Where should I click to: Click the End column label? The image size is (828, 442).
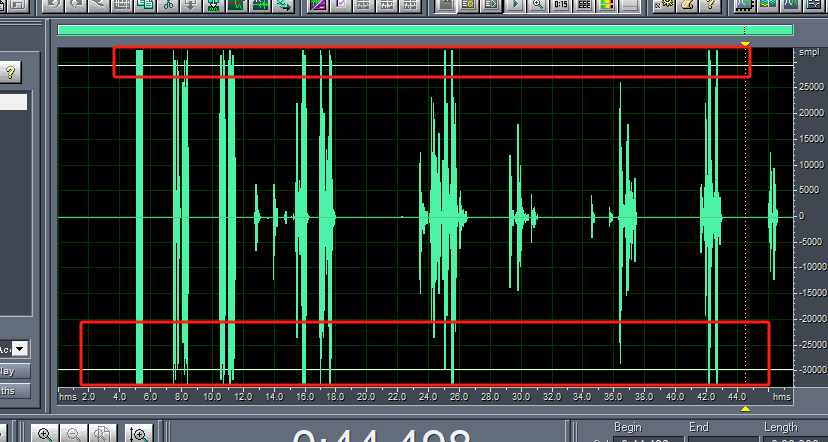pyautogui.click(x=699, y=427)
